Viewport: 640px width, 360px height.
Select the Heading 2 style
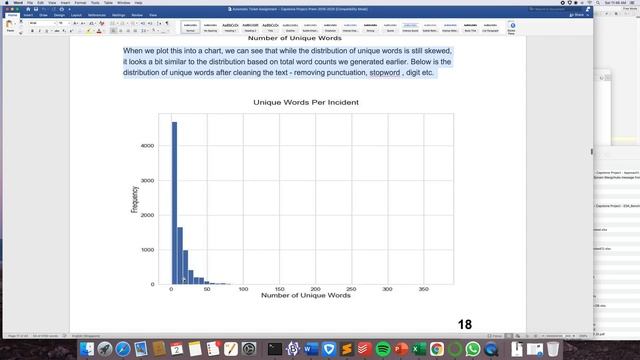(250, 27)
